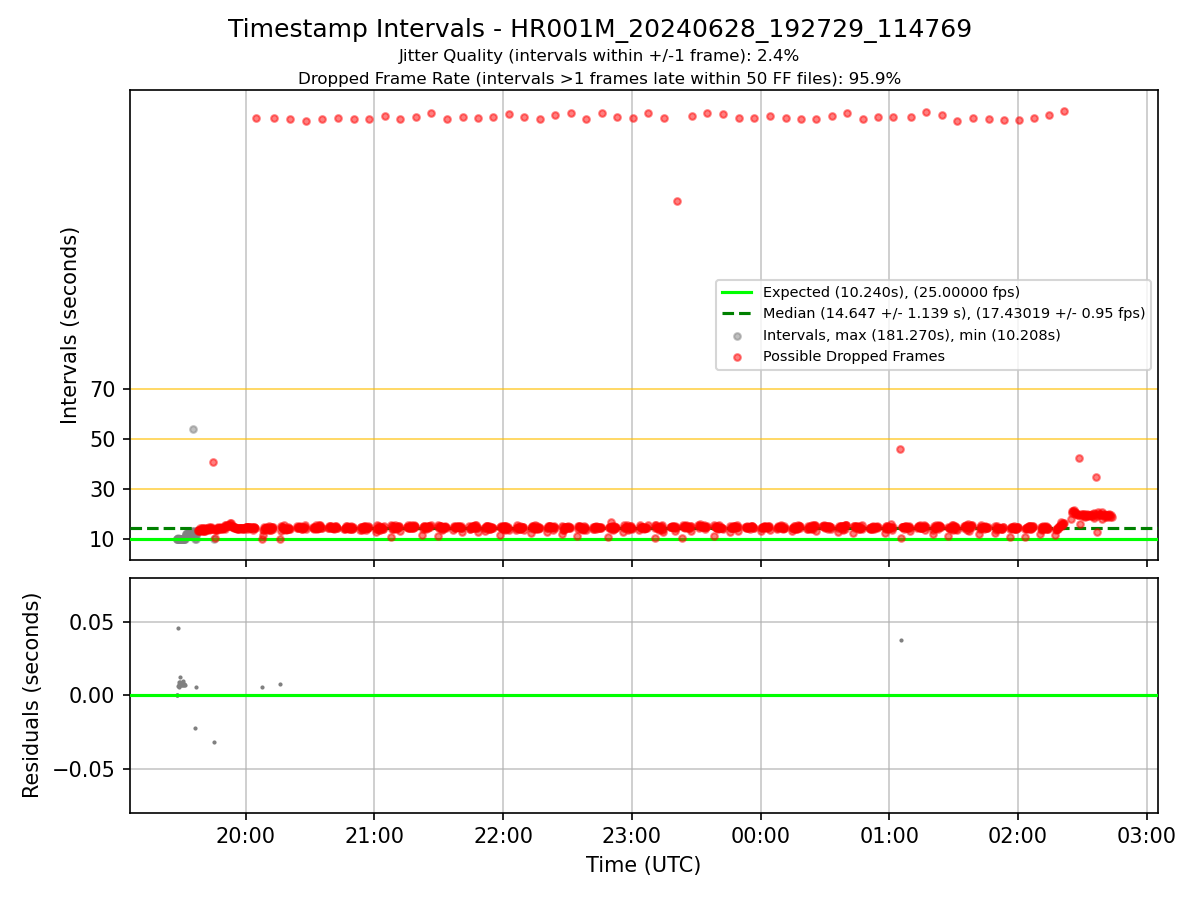
Task: Click the Residuals (seconds) axis label
Action: pyautogui.click(x=32, y=695)
